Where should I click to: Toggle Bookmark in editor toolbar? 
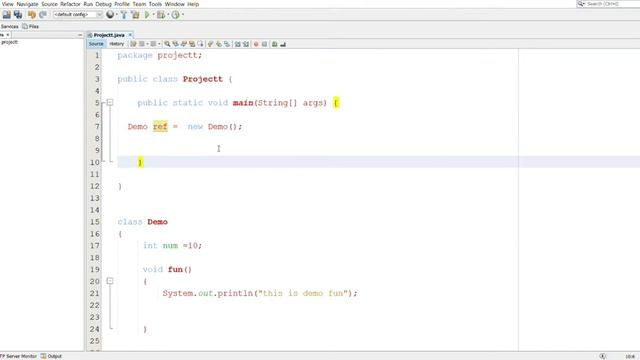[x=227, y=44]
